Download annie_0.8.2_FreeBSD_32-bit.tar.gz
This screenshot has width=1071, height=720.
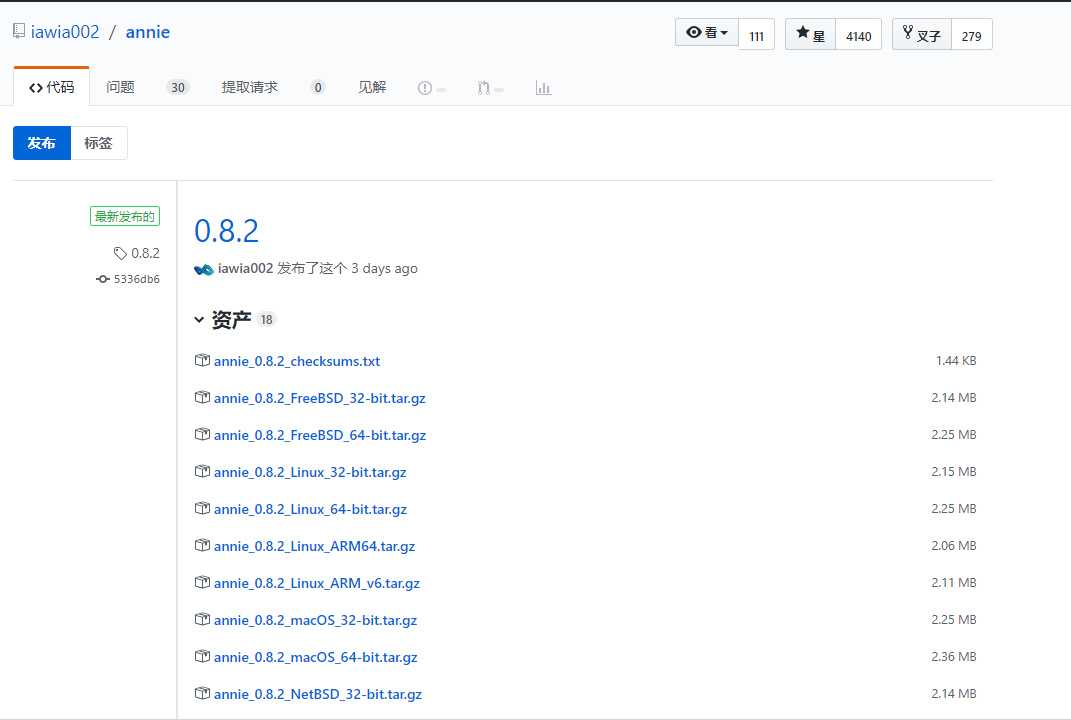click(x=320, y=398)
